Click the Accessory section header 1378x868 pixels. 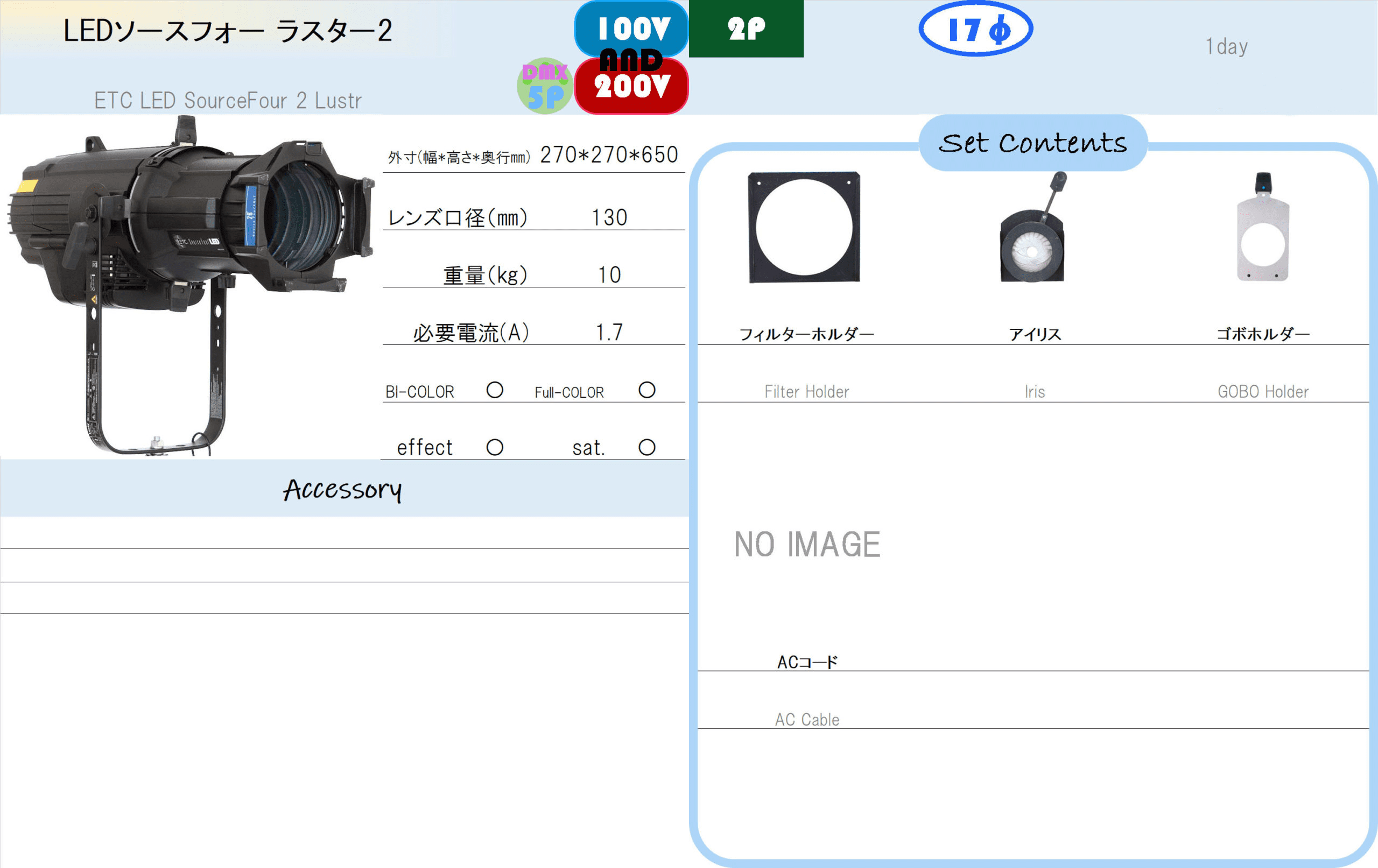343,490
